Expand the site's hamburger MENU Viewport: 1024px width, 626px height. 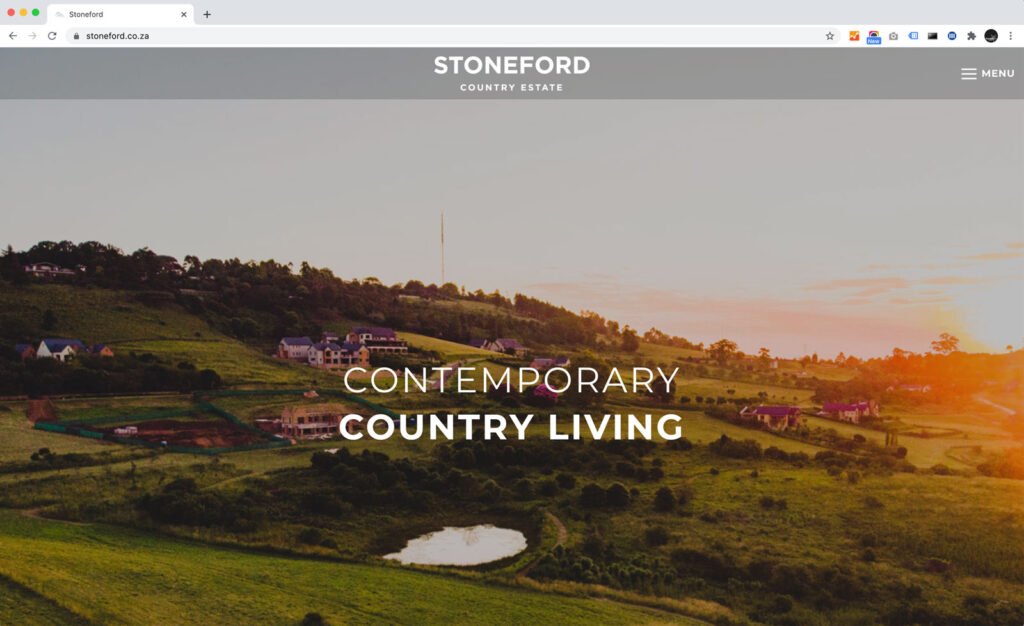click(x=987, y=74)
